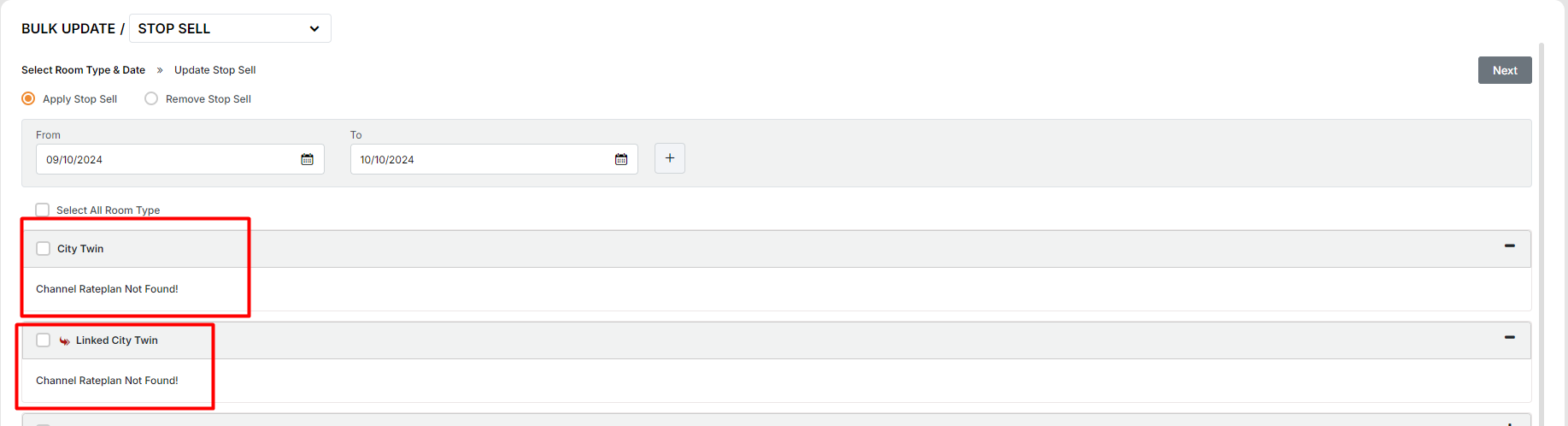Click the Next button
The image size is (1568, 426).
1504,70
